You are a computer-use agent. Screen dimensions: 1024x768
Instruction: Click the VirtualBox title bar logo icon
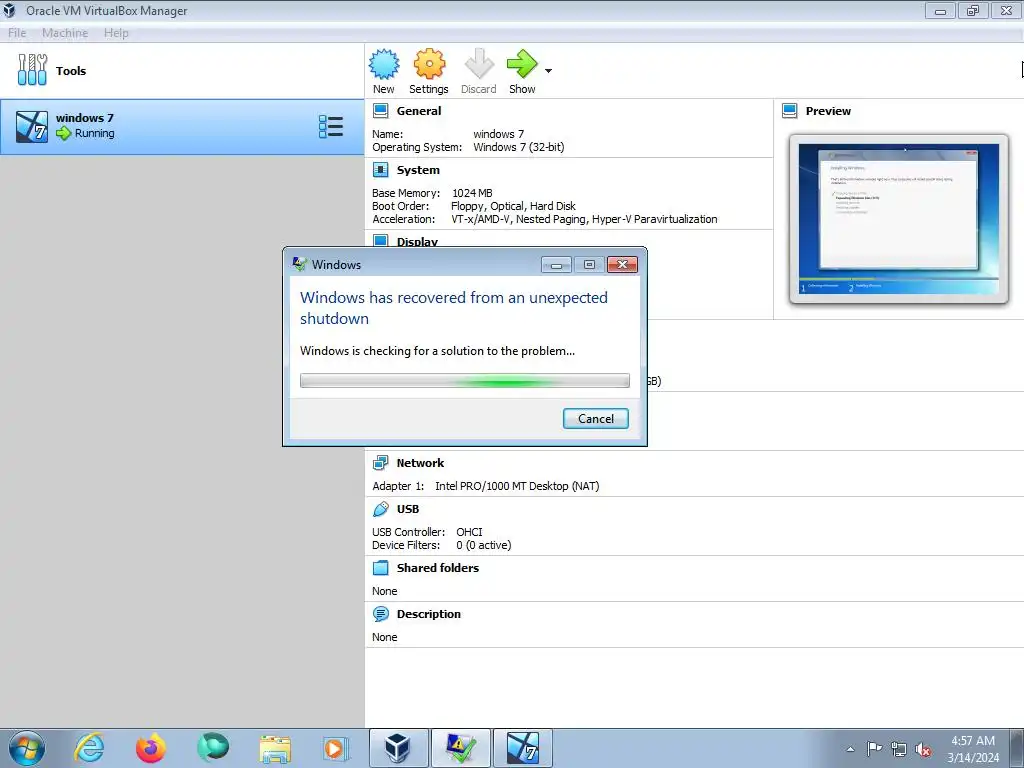tap(9, 10)
